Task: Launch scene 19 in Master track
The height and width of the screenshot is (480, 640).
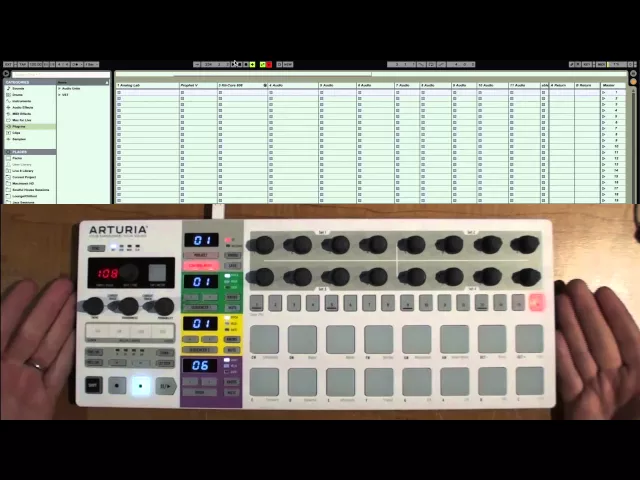Action: click(604, 200)
